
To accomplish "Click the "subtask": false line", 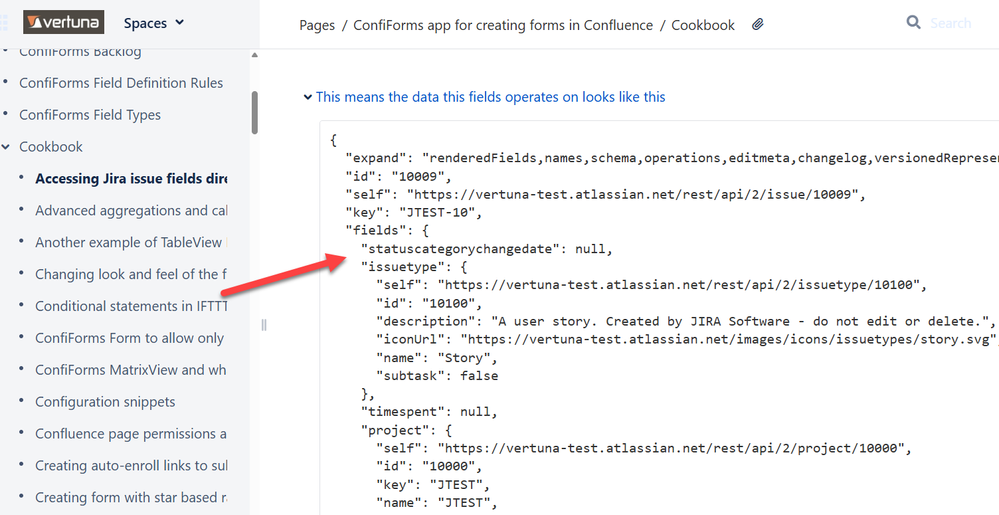I will [x=437, y=375].
